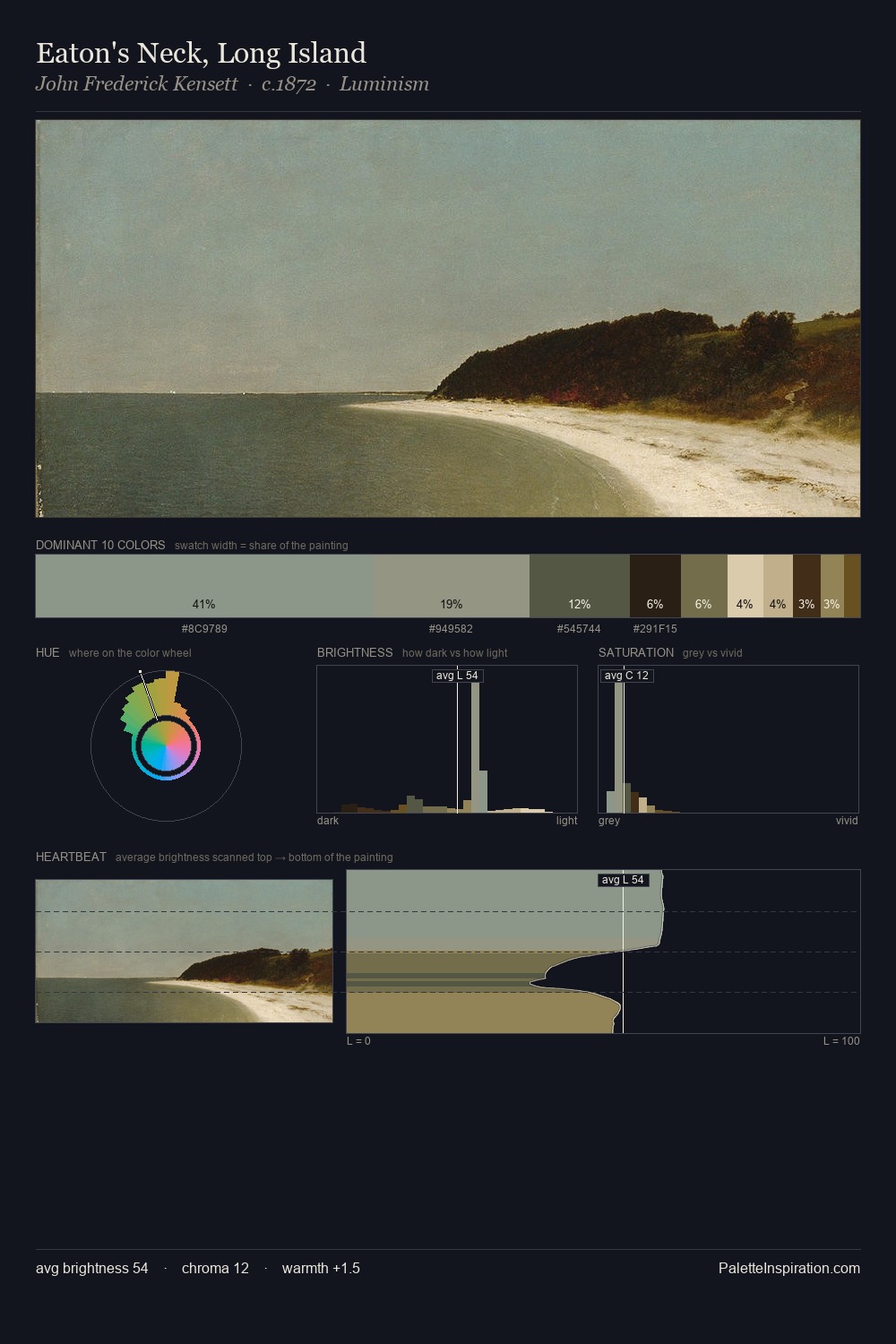Click 'warmth +1.5' in the footer
The image size is (896, 1344).
[321, 1268]
